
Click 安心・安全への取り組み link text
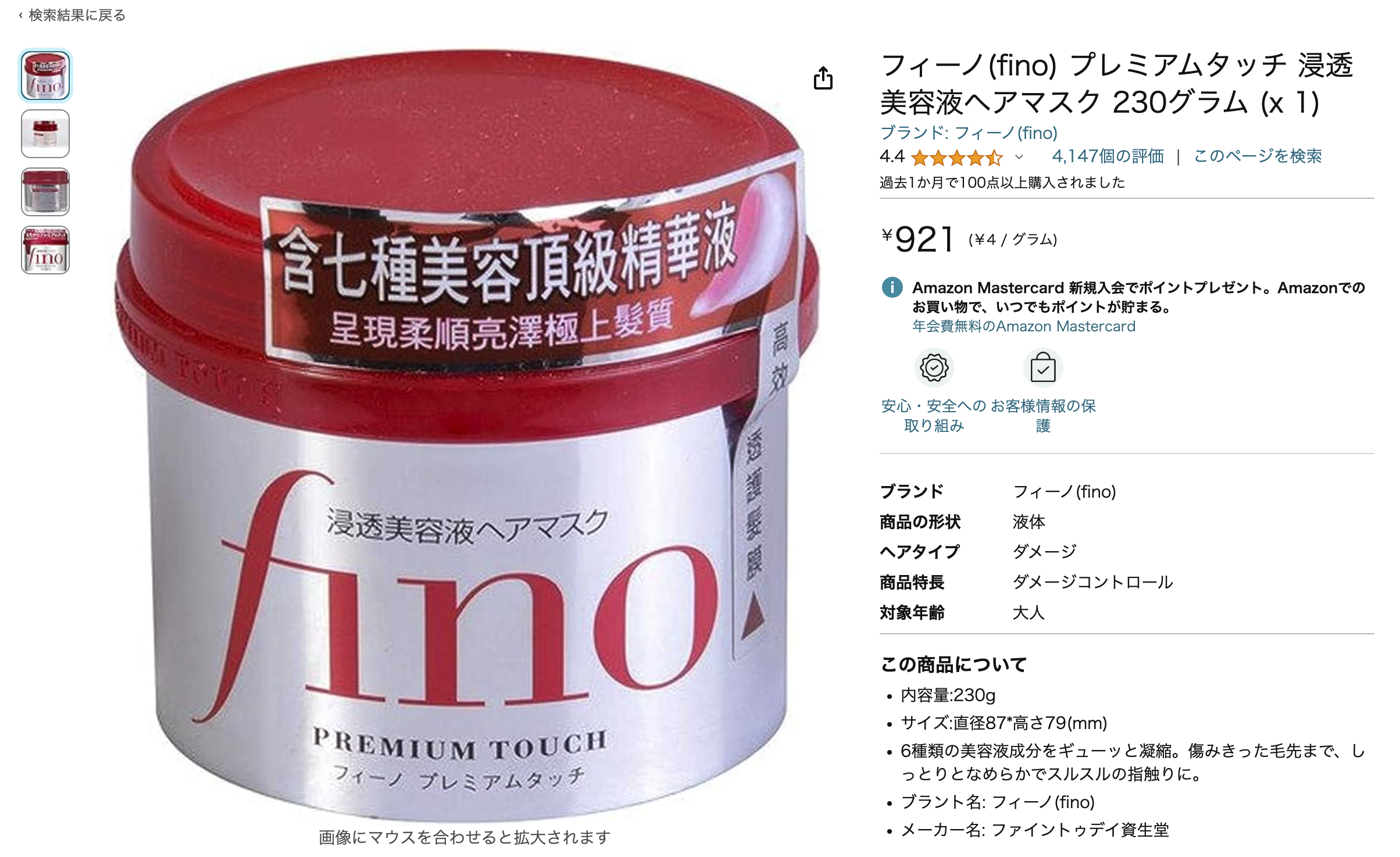(934, 416)
